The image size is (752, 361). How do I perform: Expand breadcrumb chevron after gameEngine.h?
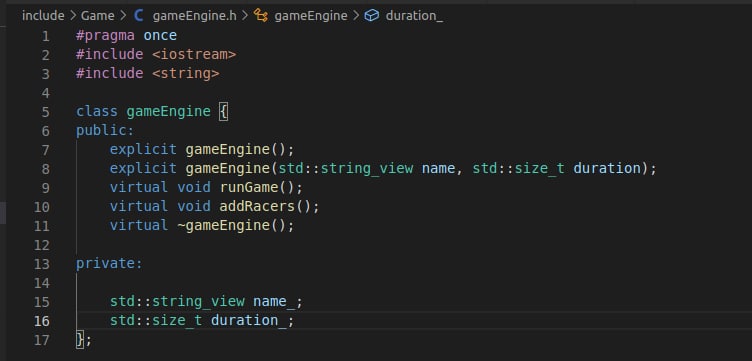click(x=245, y=16)
